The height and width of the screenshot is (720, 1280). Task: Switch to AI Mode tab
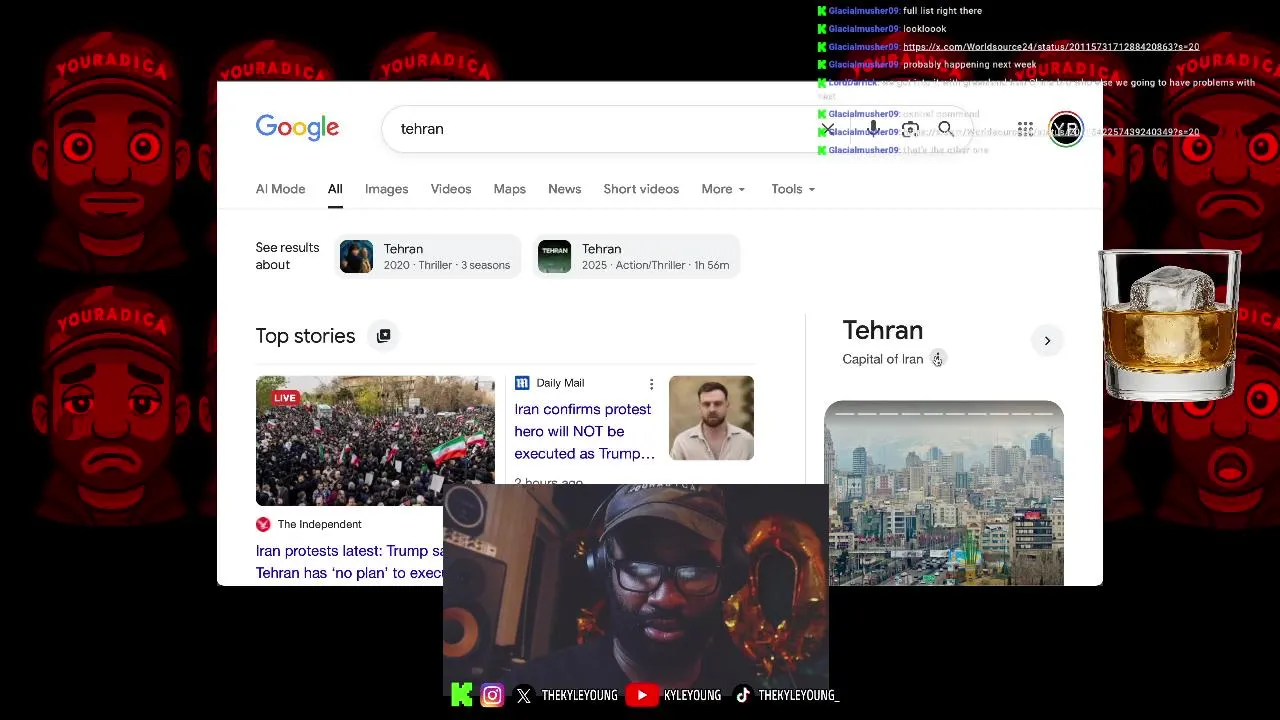(280, 189)
